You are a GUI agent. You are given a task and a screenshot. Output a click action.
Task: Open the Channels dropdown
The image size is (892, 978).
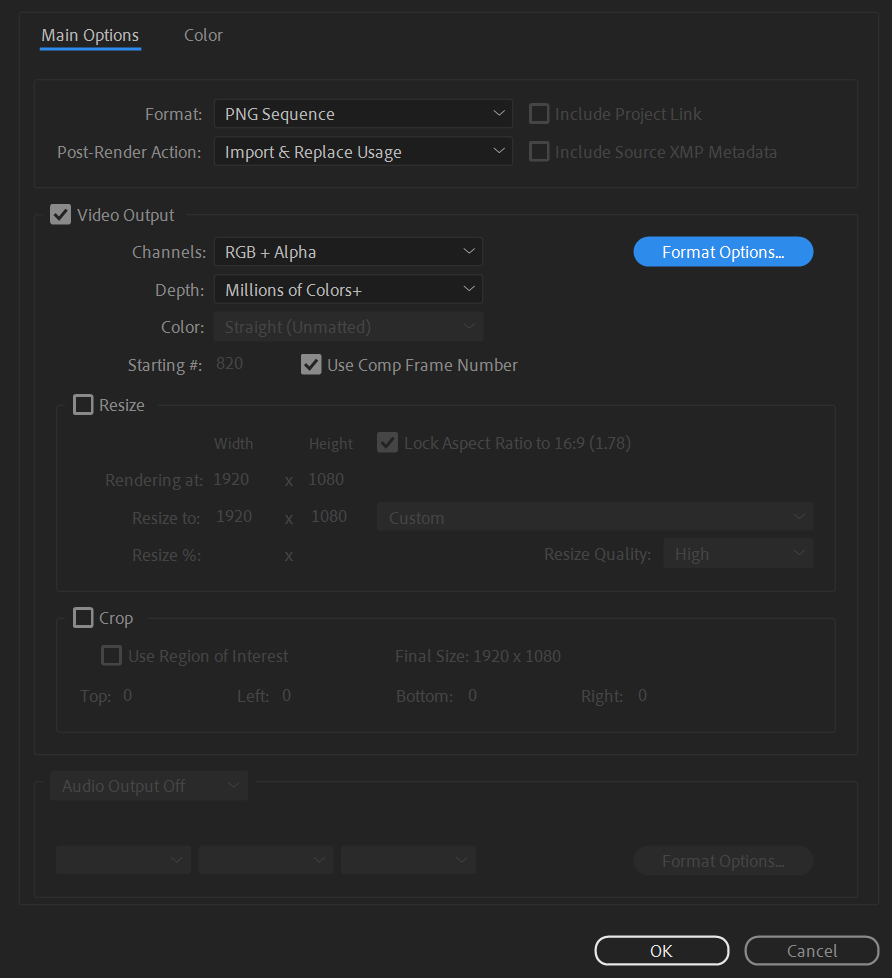348,251
